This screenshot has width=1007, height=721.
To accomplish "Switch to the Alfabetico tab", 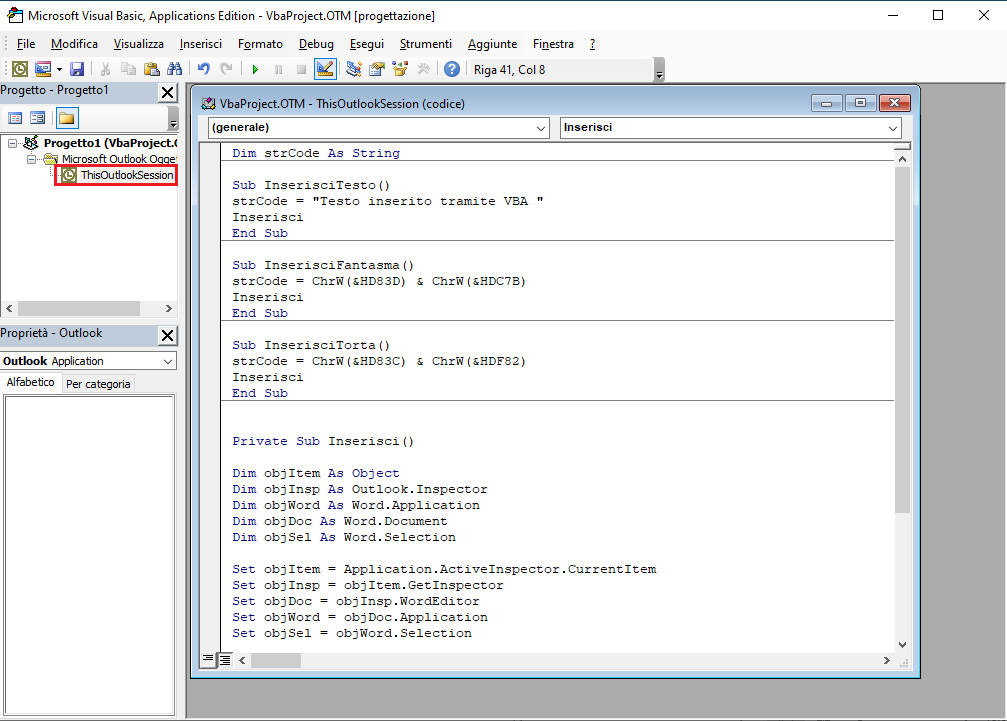I will tap(30, 382).
